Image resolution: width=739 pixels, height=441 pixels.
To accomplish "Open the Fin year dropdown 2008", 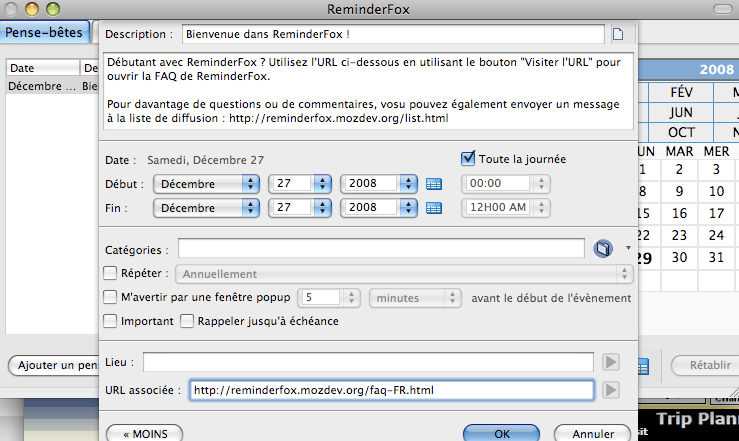I will tap(379, 208).
